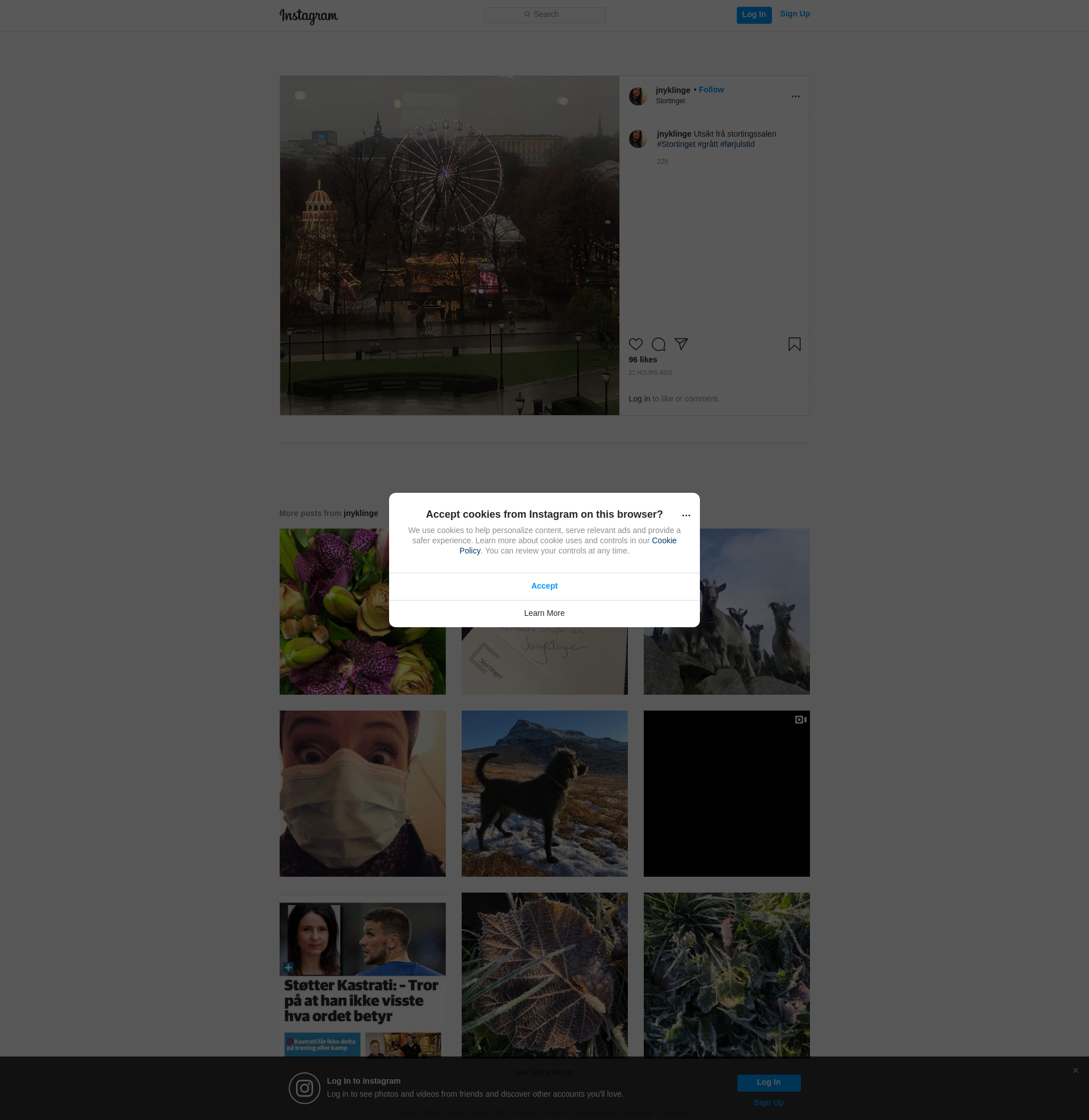Click Log in to like or comment
Screen dimensions: 1089x1120
tap(639, 399)
